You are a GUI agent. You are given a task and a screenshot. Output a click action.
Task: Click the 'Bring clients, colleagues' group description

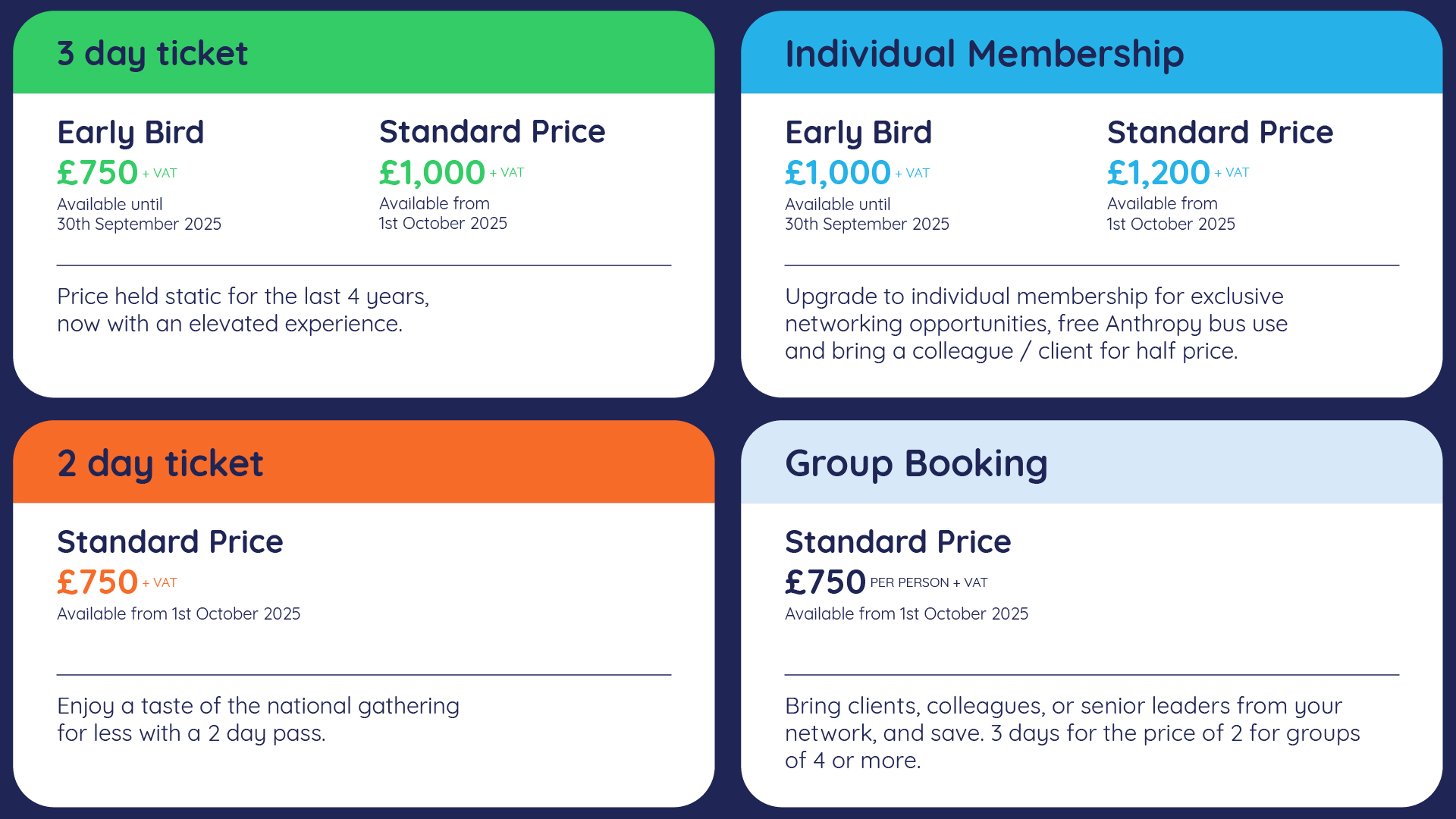click(x=1073, y=733)
